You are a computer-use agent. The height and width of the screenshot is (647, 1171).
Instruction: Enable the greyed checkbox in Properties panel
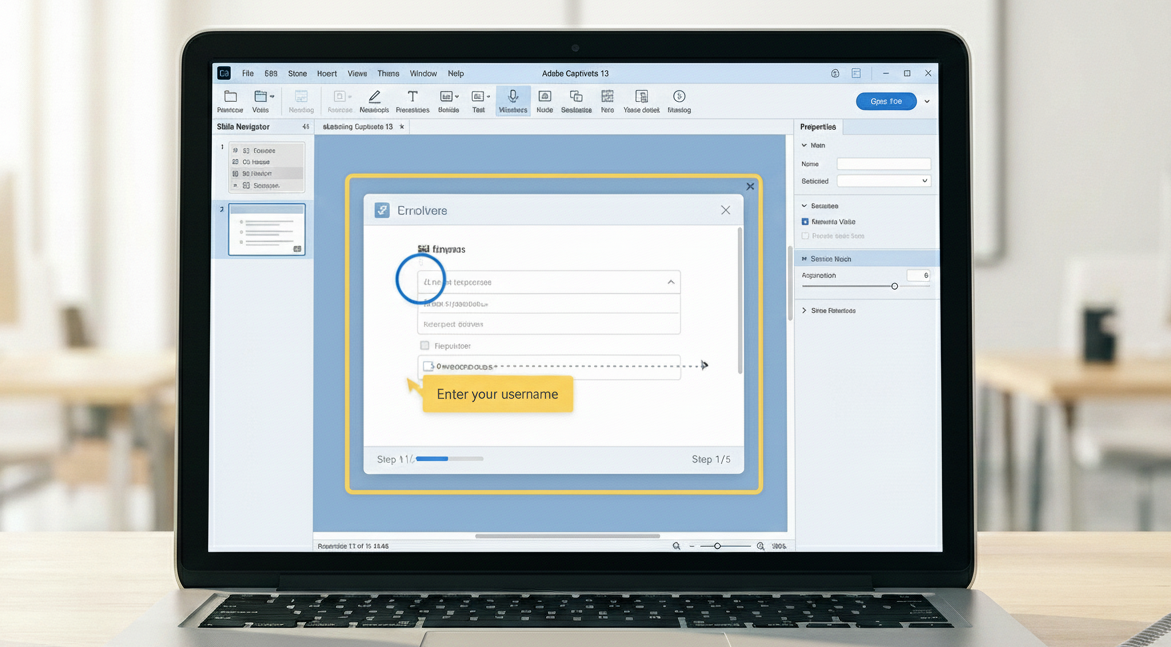pos(805,236)
